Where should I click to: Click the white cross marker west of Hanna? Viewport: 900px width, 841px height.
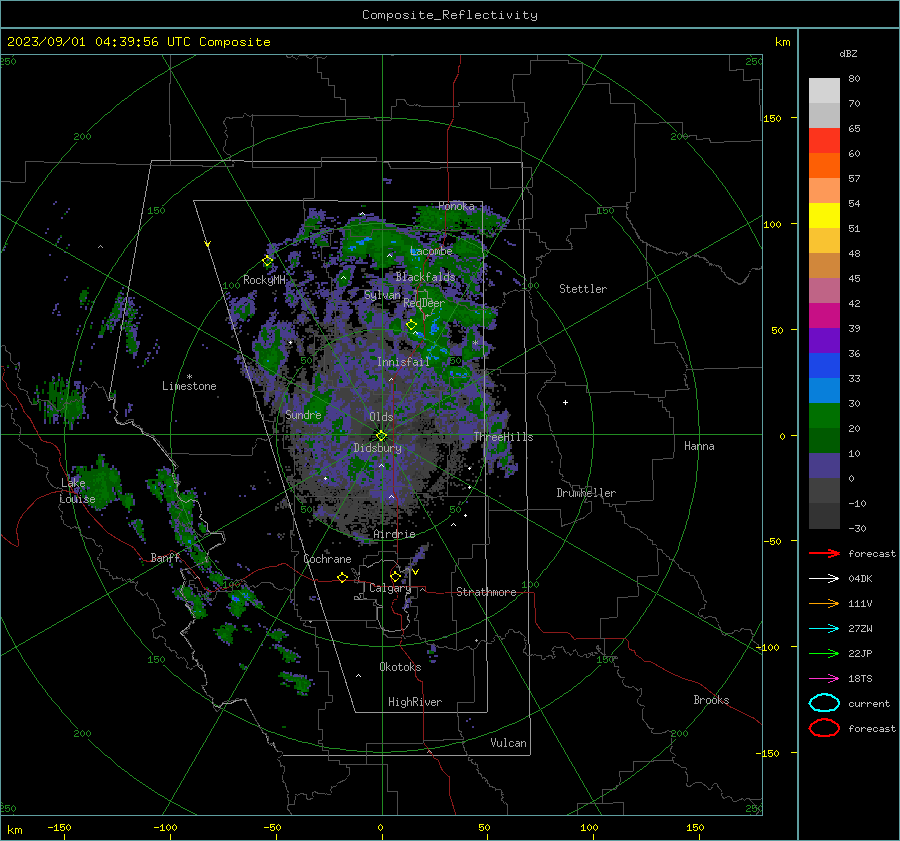[565, 402]
